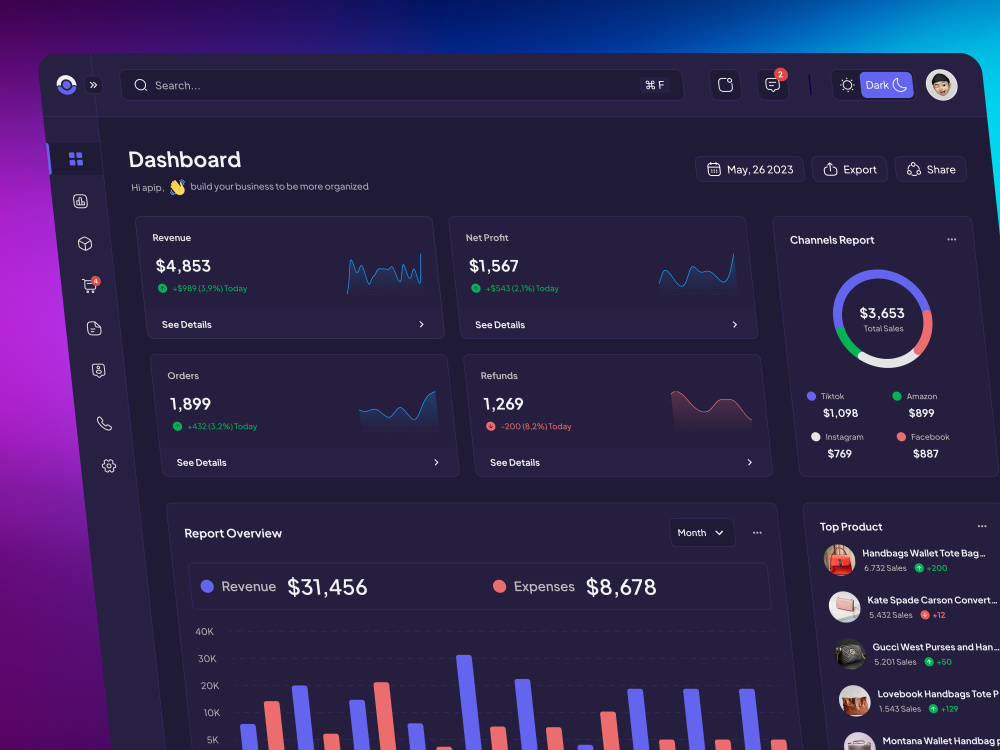
Task: Click the waving hand emoji greeting
Action: 177,187
